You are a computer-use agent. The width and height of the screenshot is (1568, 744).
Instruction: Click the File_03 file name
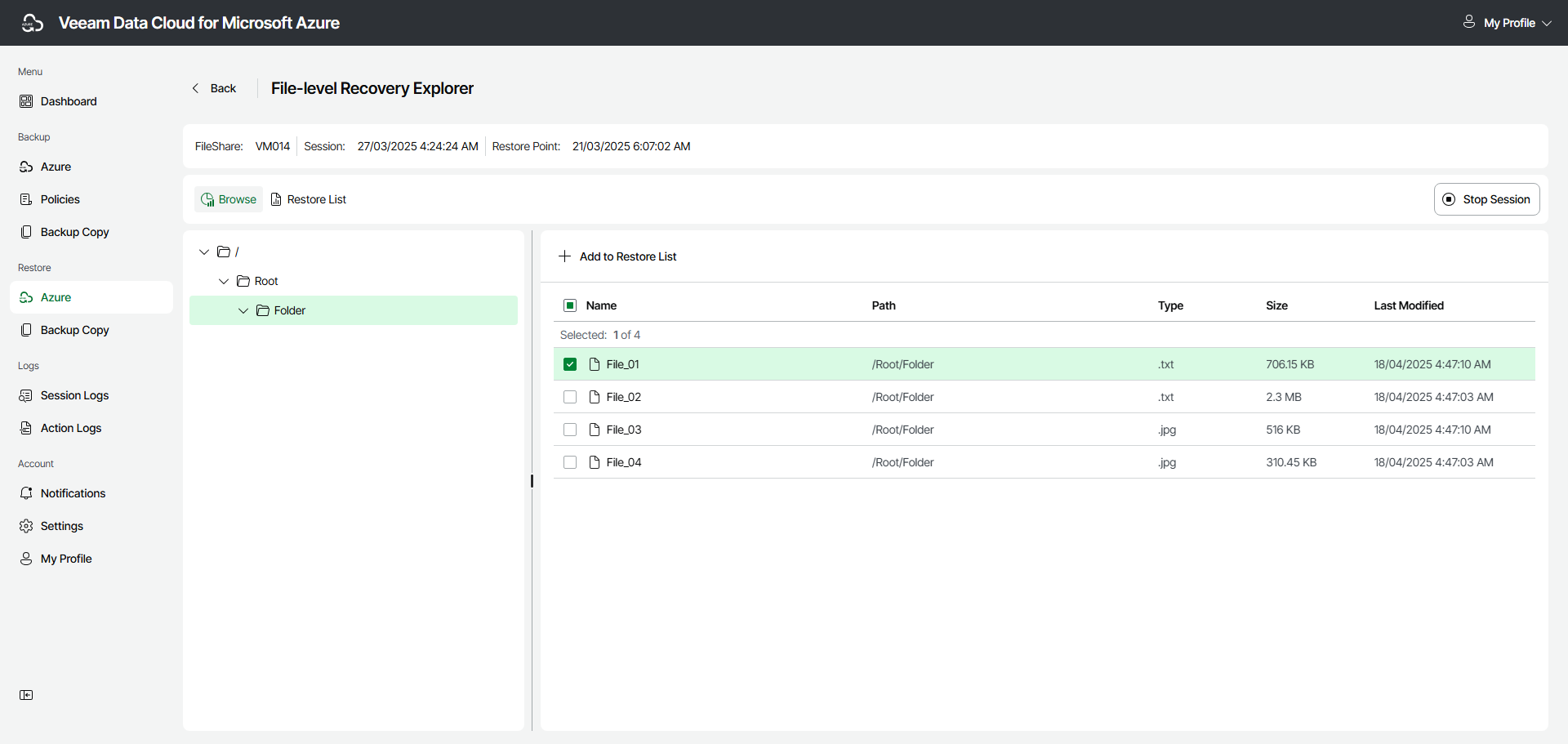(x=624, y=430)
